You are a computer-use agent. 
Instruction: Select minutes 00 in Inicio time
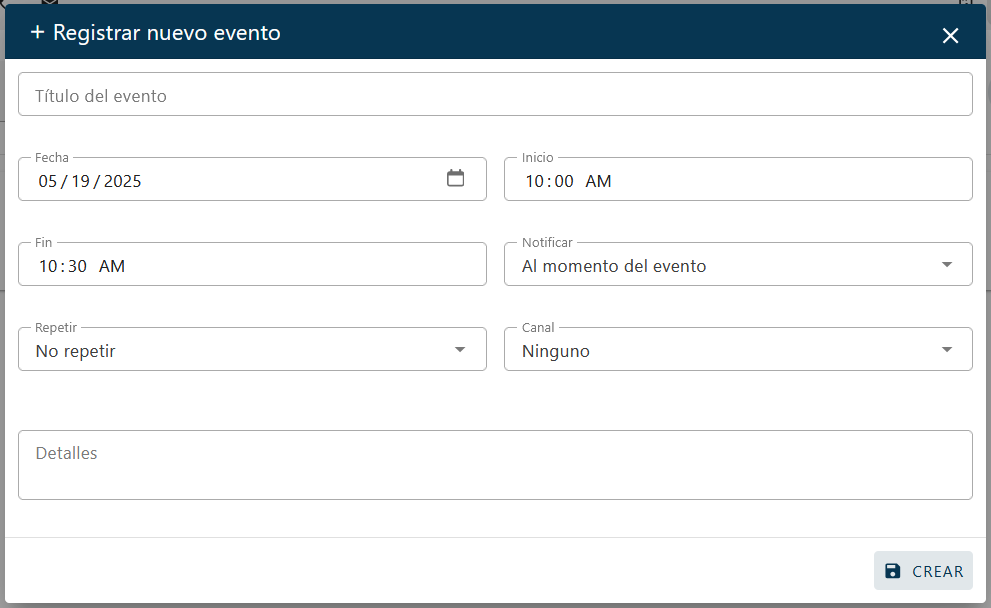[564, 181]
